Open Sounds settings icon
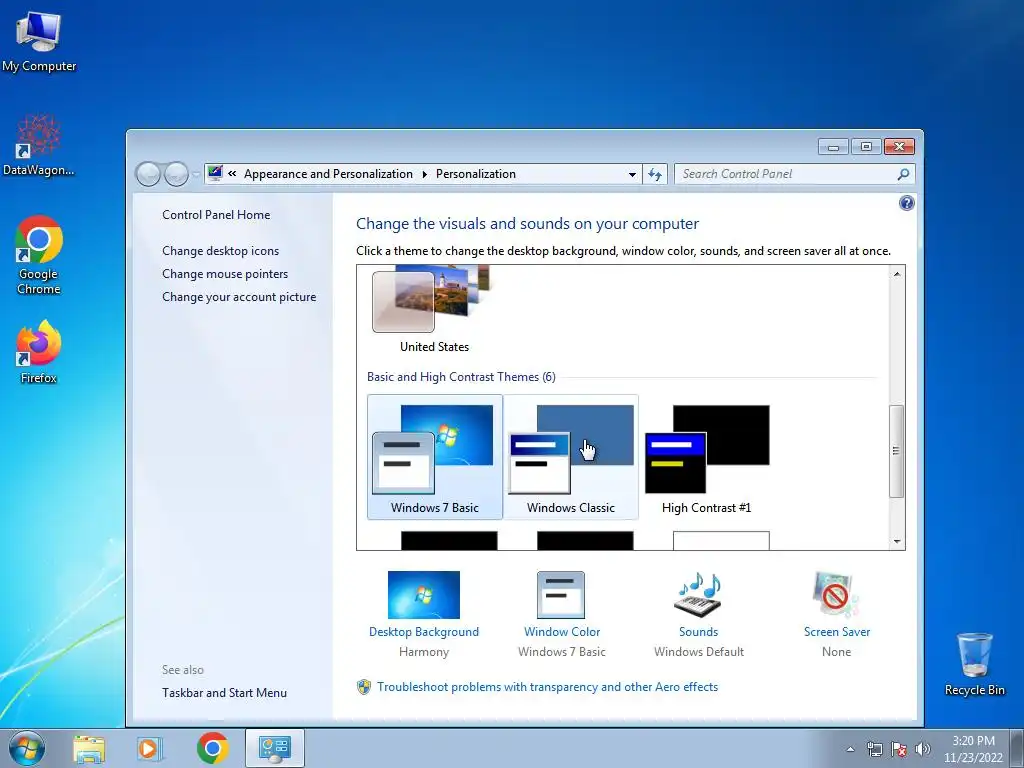 pos(698,595)
